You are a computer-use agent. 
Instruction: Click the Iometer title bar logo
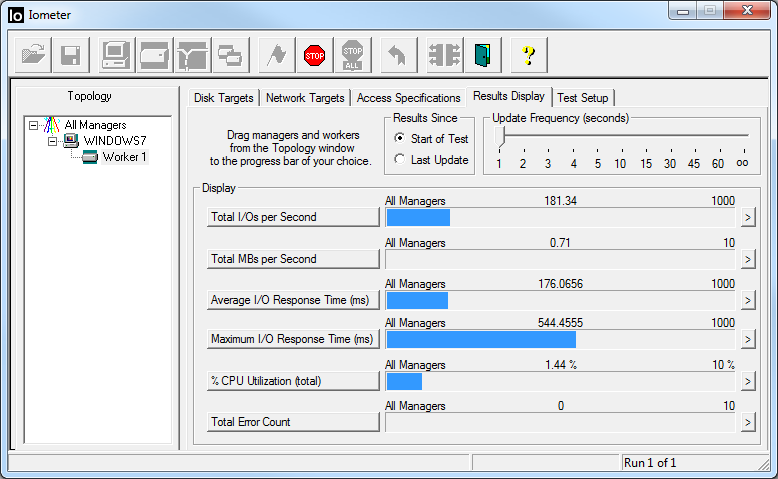click(16, 15)
